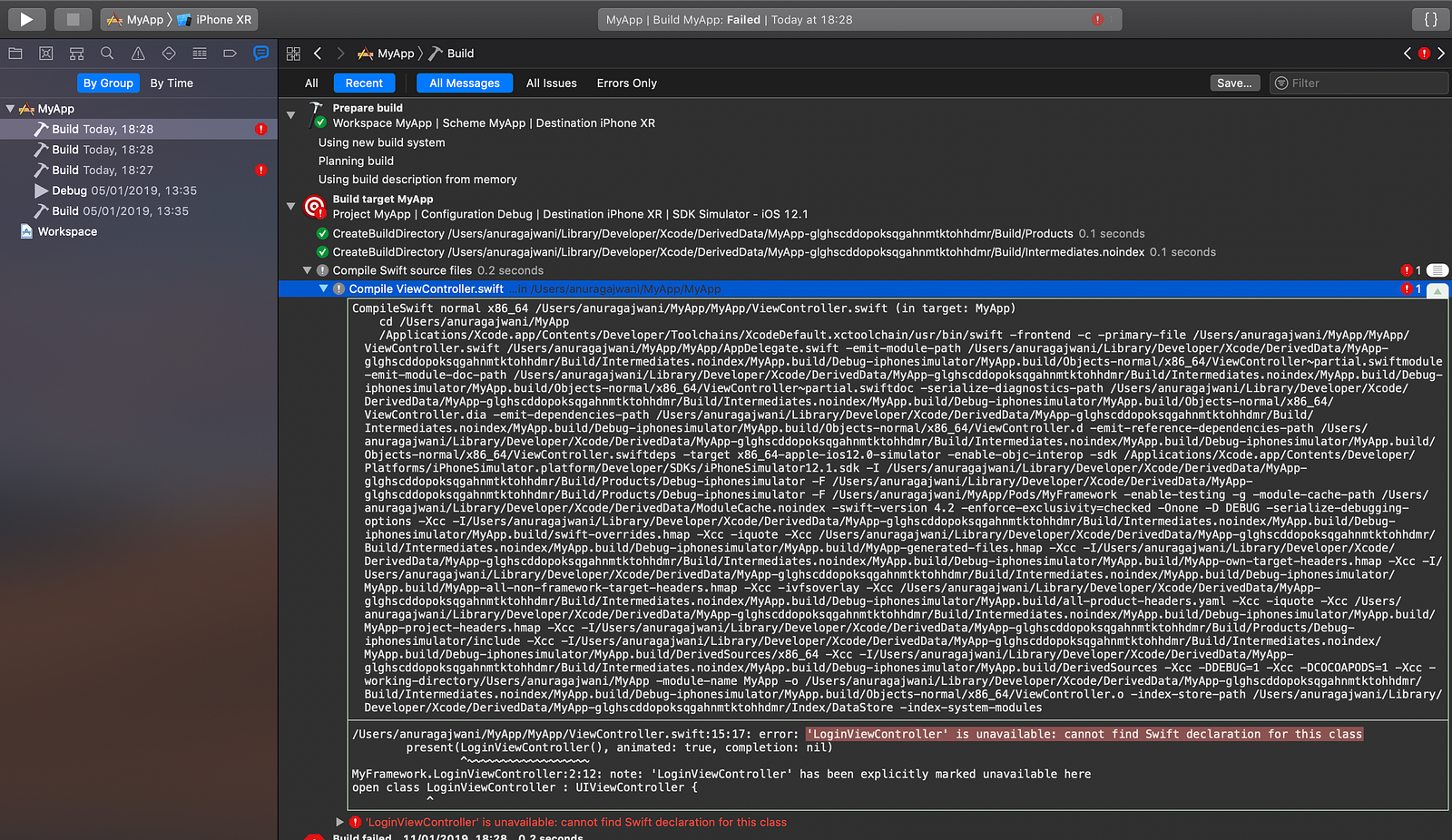This screenshot has height=840, width=1452.
Task: Open the Project navigator folder icon
Action: point(15,54)
